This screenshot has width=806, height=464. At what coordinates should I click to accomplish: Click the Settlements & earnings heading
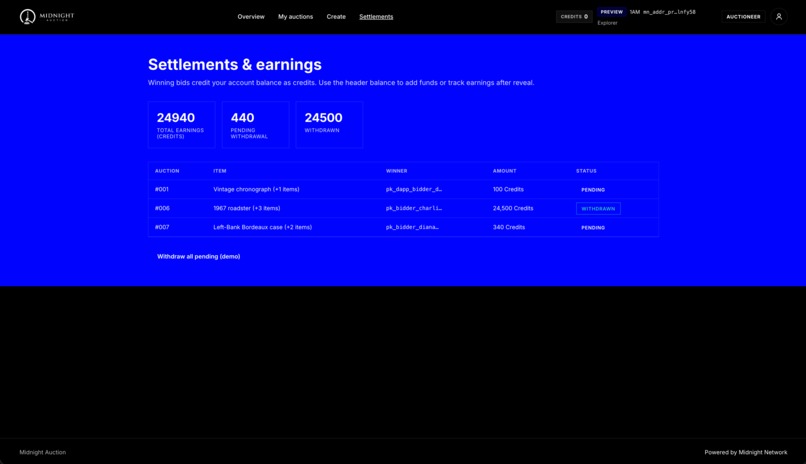point(235,64)
